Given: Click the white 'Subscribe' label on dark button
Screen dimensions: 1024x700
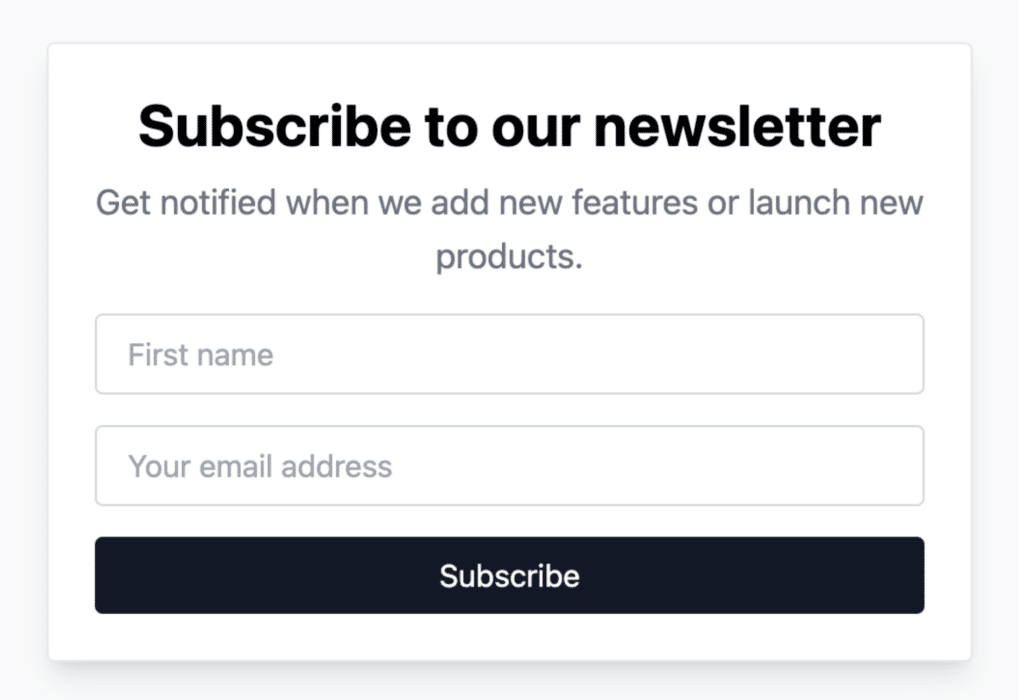Looking at the screenshot, I should [x=509, y=576].
